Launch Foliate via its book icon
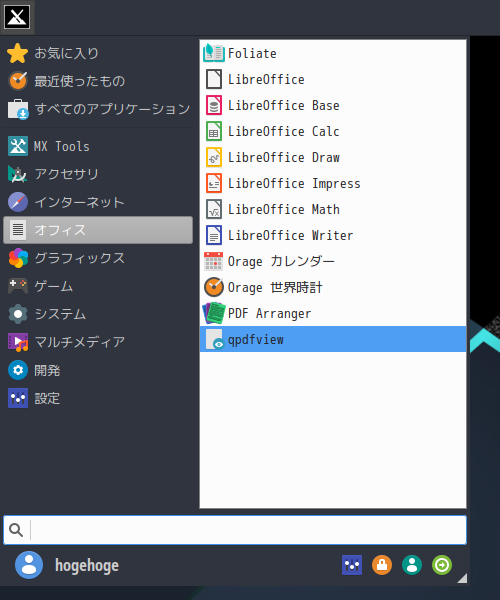The image size is (500, 600). [x=213, y=53]
